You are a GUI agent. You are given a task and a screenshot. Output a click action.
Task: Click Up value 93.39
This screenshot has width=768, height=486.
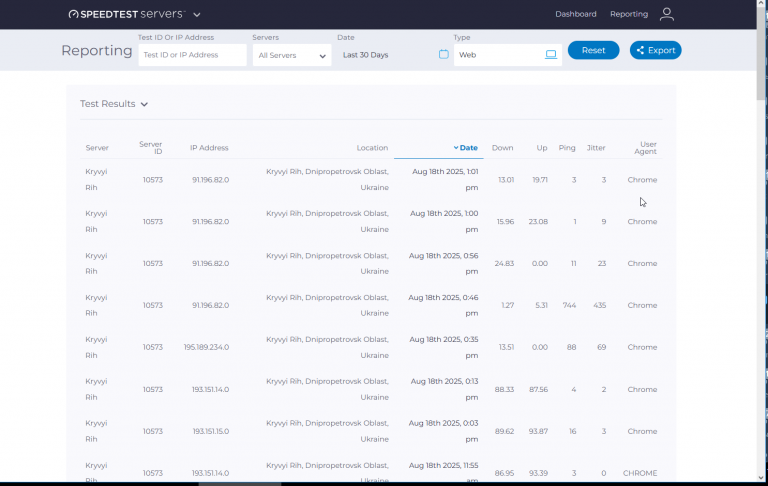(x=538, y=473)
